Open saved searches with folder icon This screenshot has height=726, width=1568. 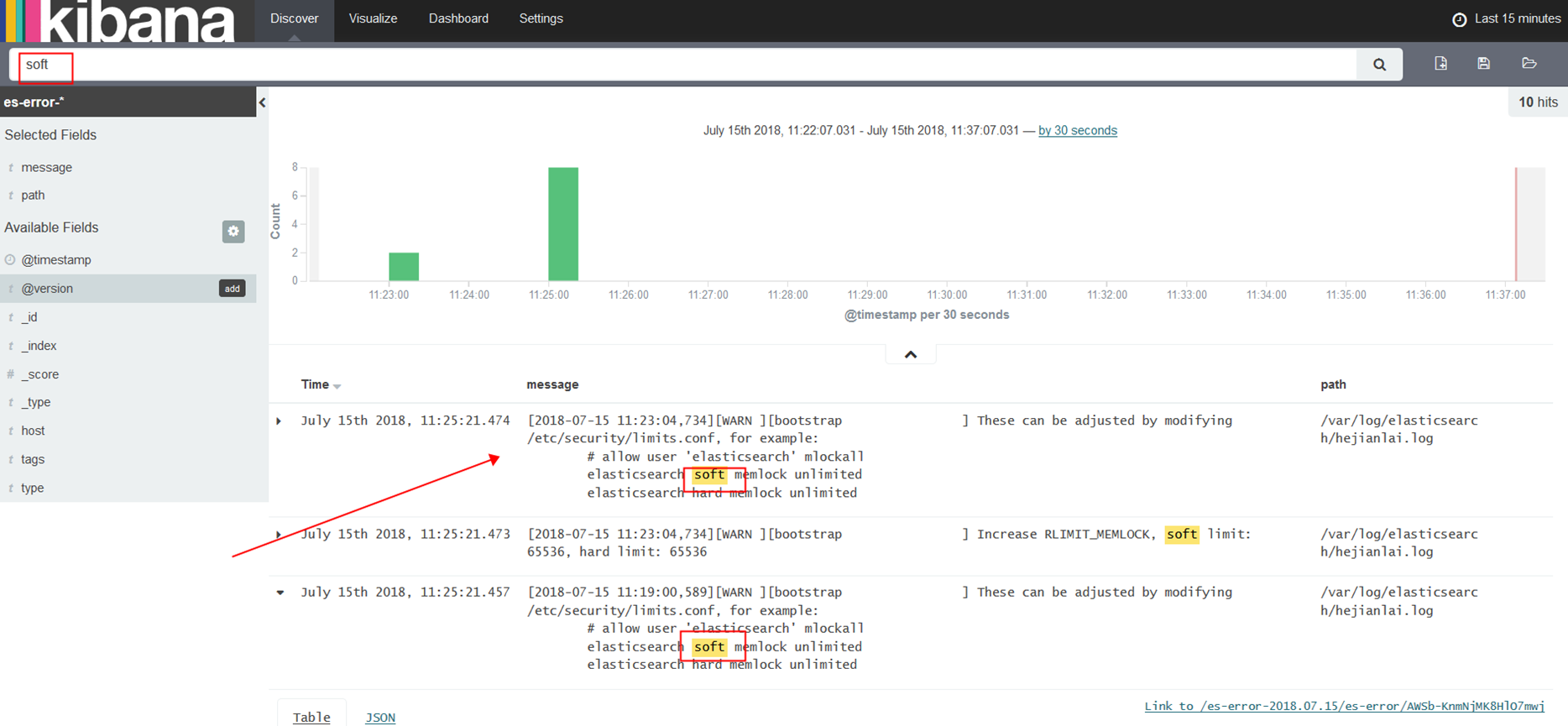pyautogui.click(x=1529, y=64)
